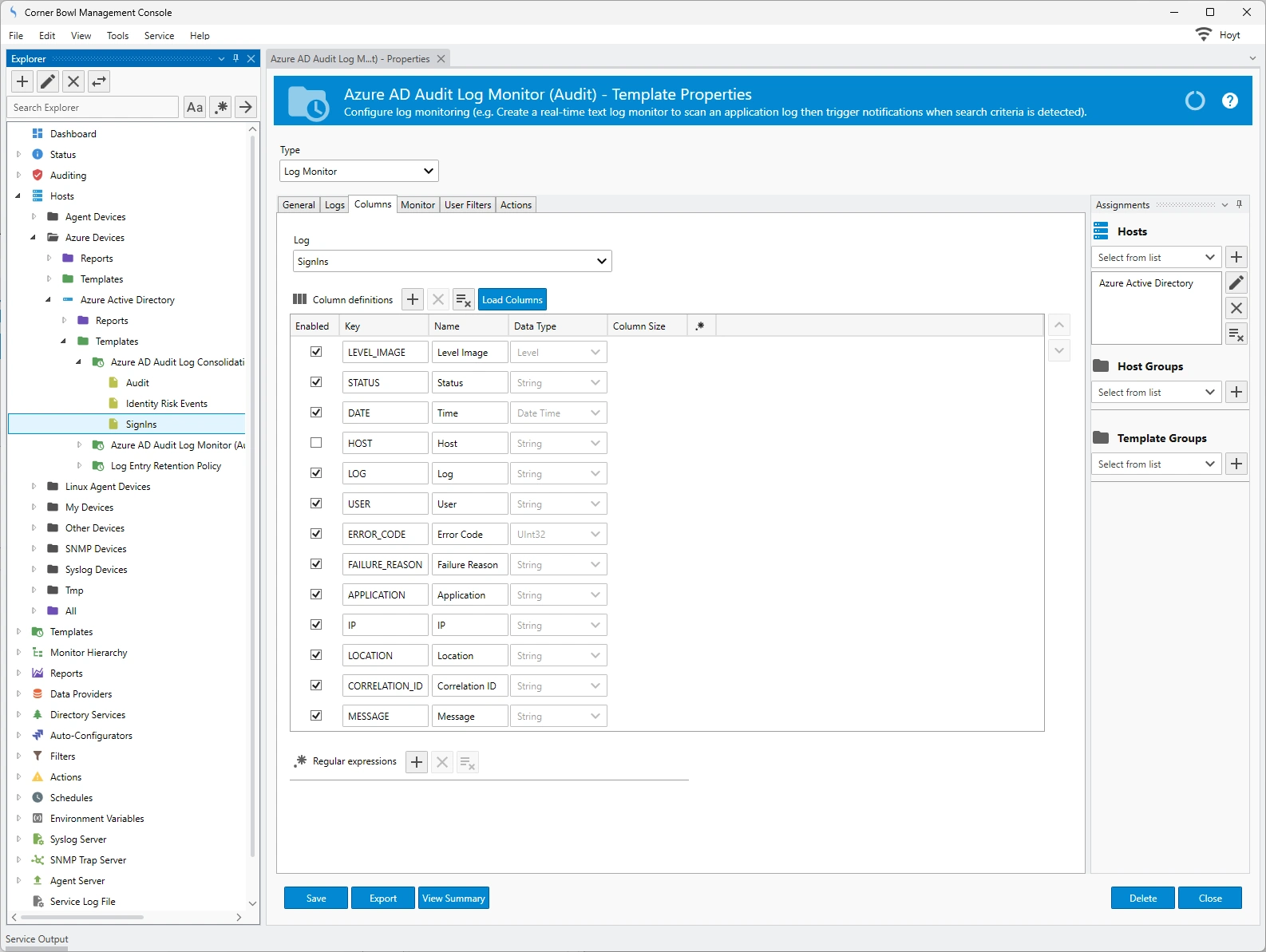The height and width of the screenshot is (952, 1266).
Task: Toggle match case Aa search option
Action: click(195, 107)
